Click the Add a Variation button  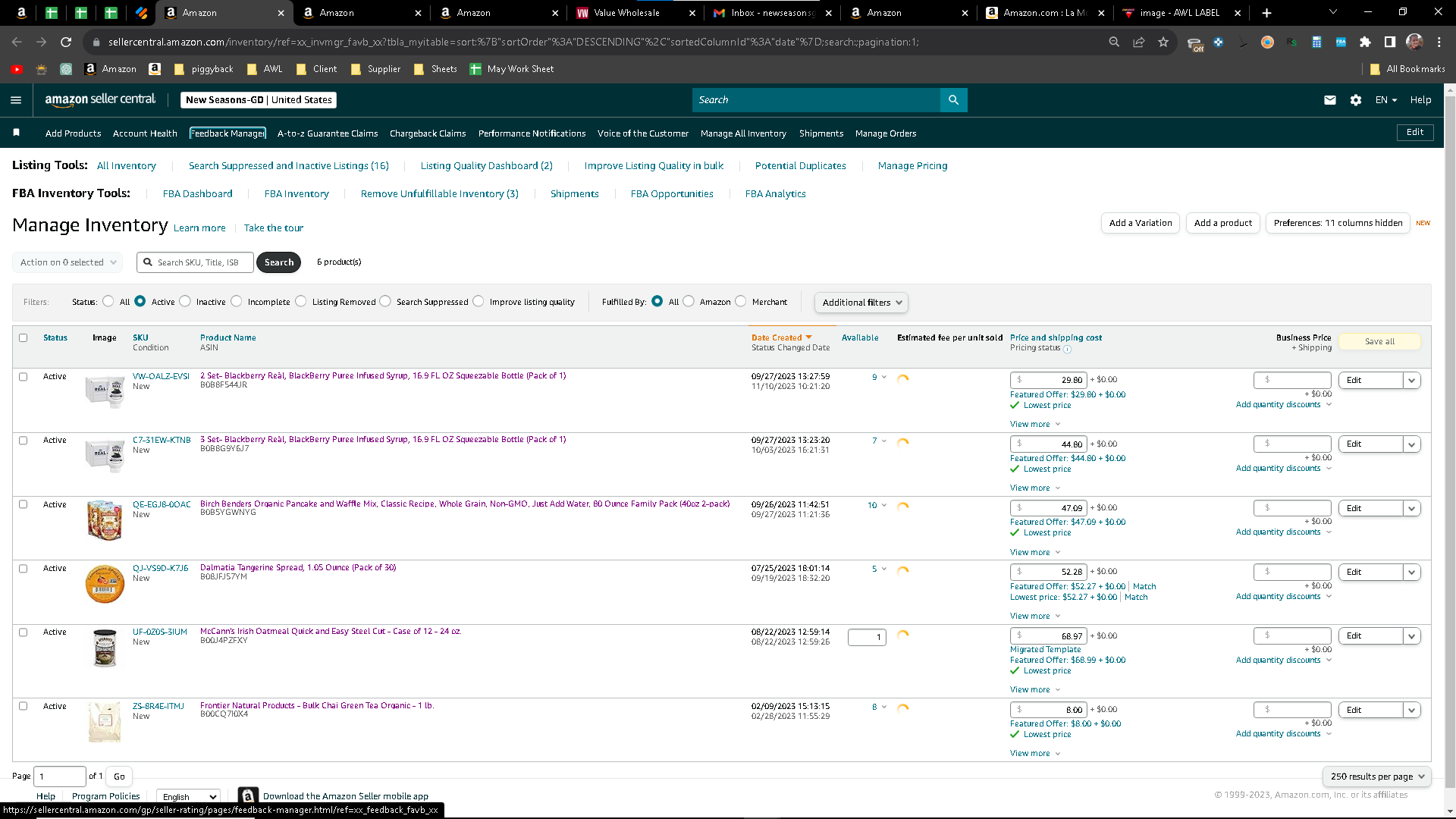[x=1141, y=223]
